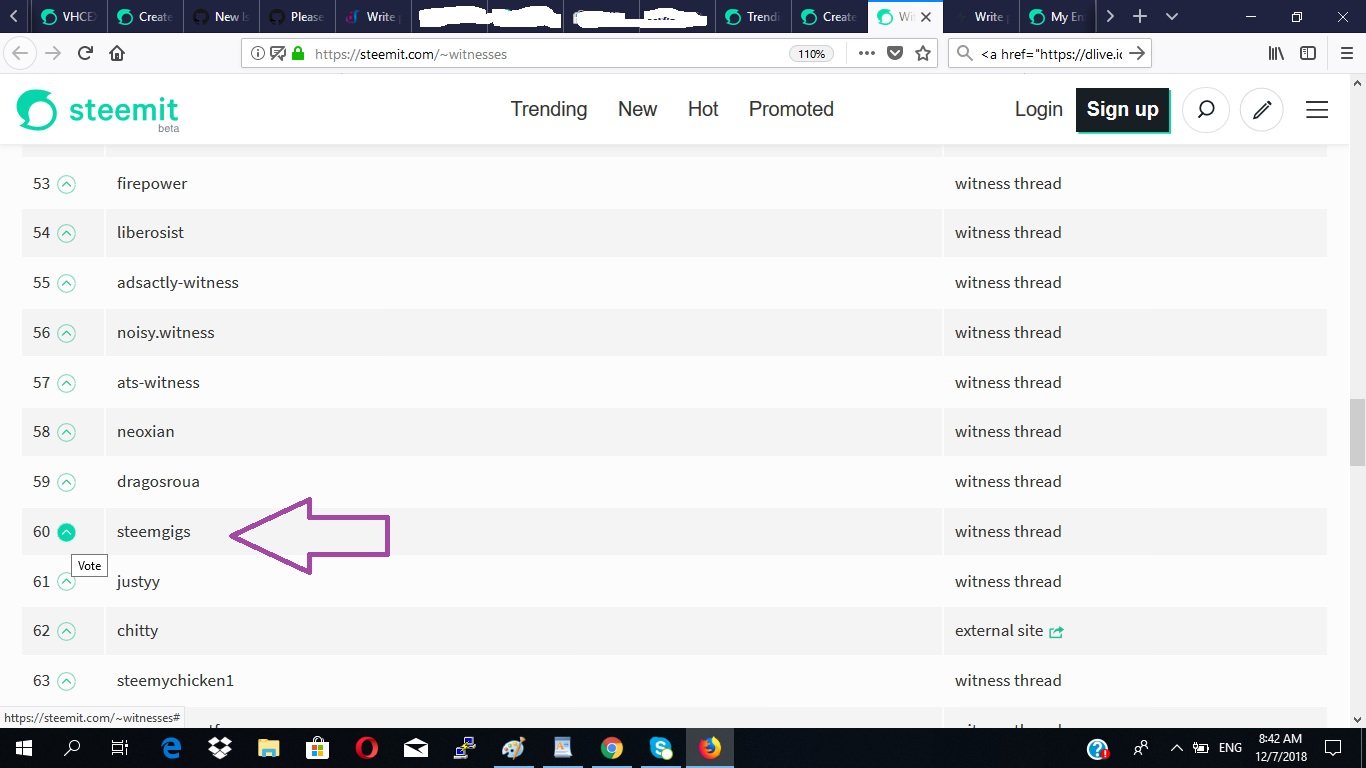The height and width of the screenshot is (768, 1366).
Task: Open a new browser tab
Action: (x=1139, y=17)
